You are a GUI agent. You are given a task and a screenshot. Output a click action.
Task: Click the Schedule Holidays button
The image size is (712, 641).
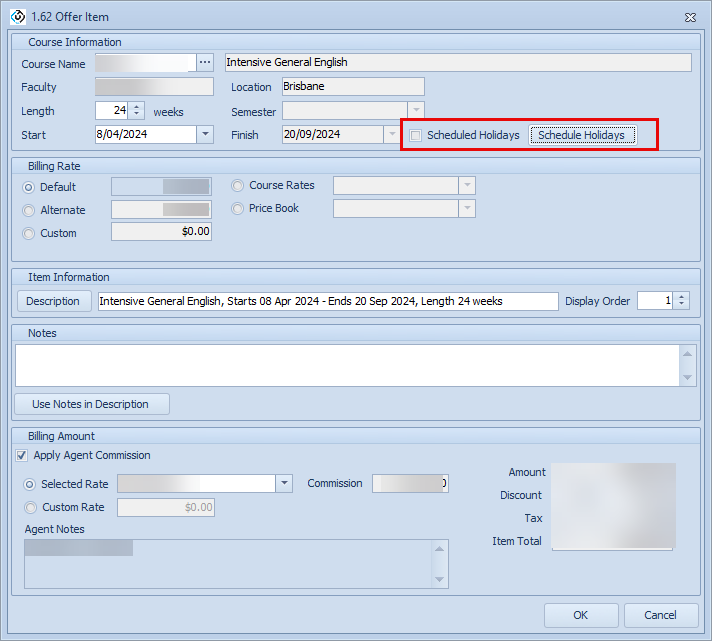(x=582, y=136)
